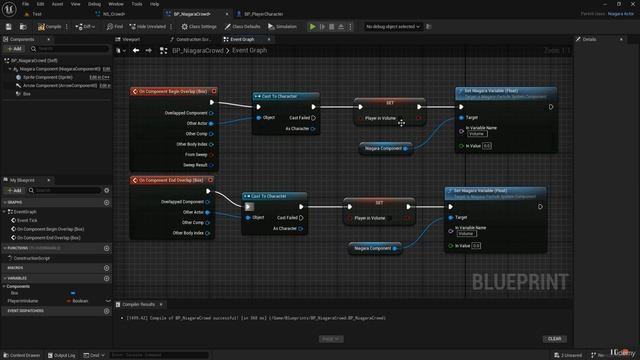640x360 pixels.
Task: Select ConstructionScript in Functions list
Action: (x=31, y=258)
